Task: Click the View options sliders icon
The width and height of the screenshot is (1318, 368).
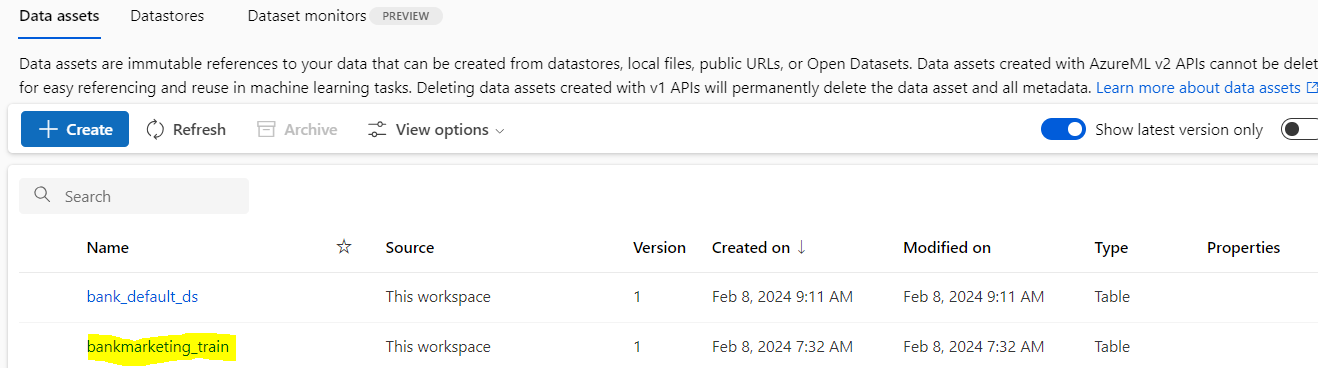Action: click(x=377, y=130)
